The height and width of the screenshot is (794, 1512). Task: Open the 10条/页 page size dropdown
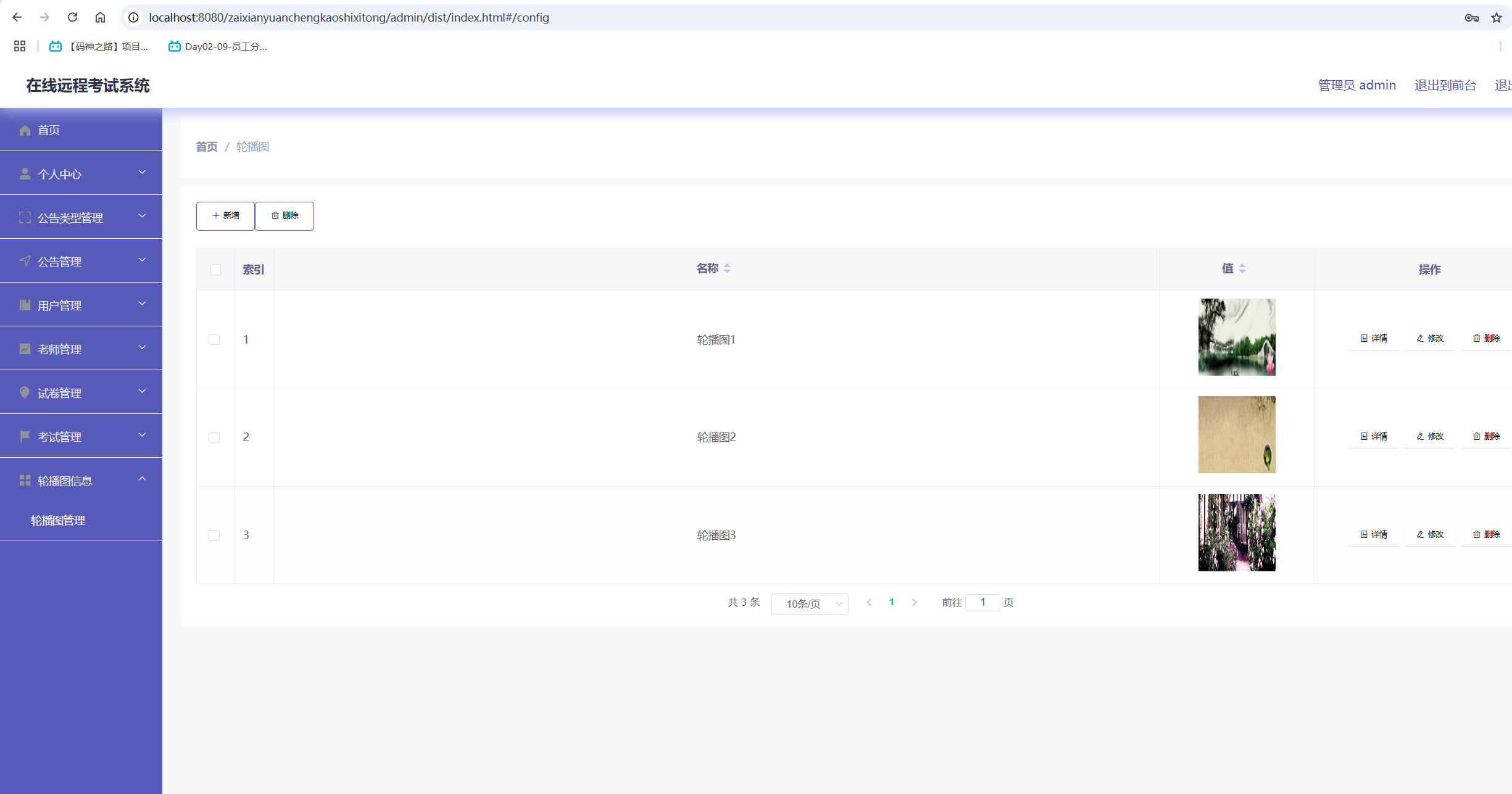[x=810, y=604]
